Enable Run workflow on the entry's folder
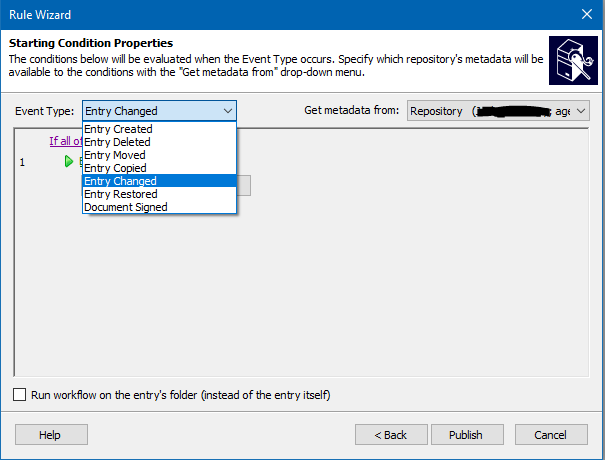Screen dimensions: 605x460 coord(19,395)
